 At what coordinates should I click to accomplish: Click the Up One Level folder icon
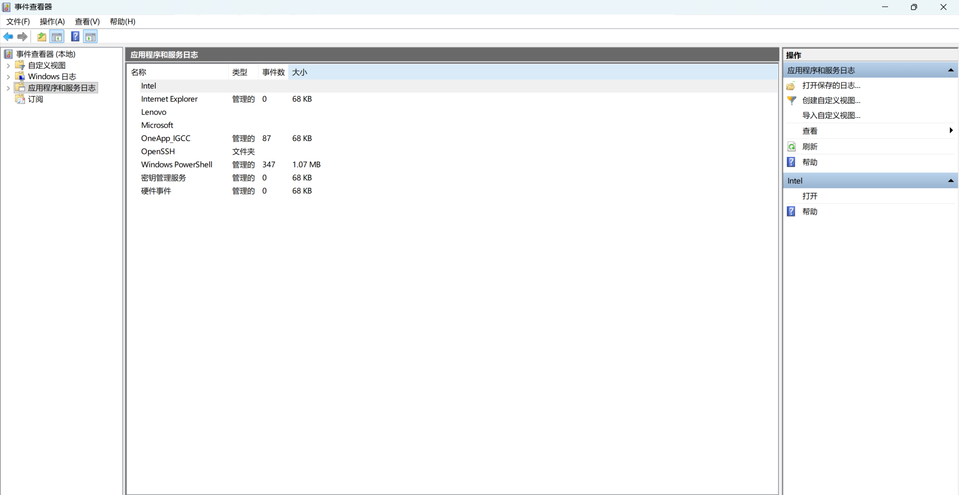(42, 37)
